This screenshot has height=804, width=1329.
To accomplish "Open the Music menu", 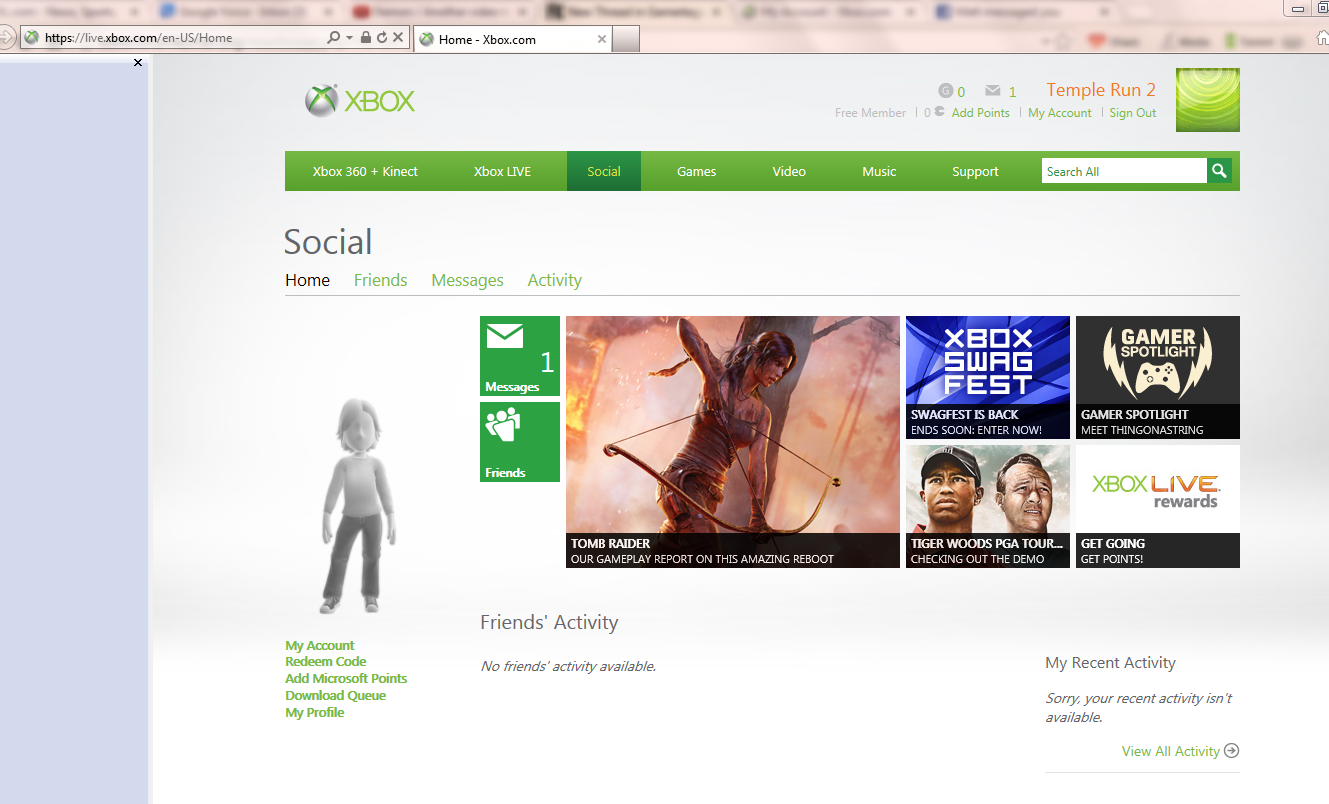I will tap(879, 171).
